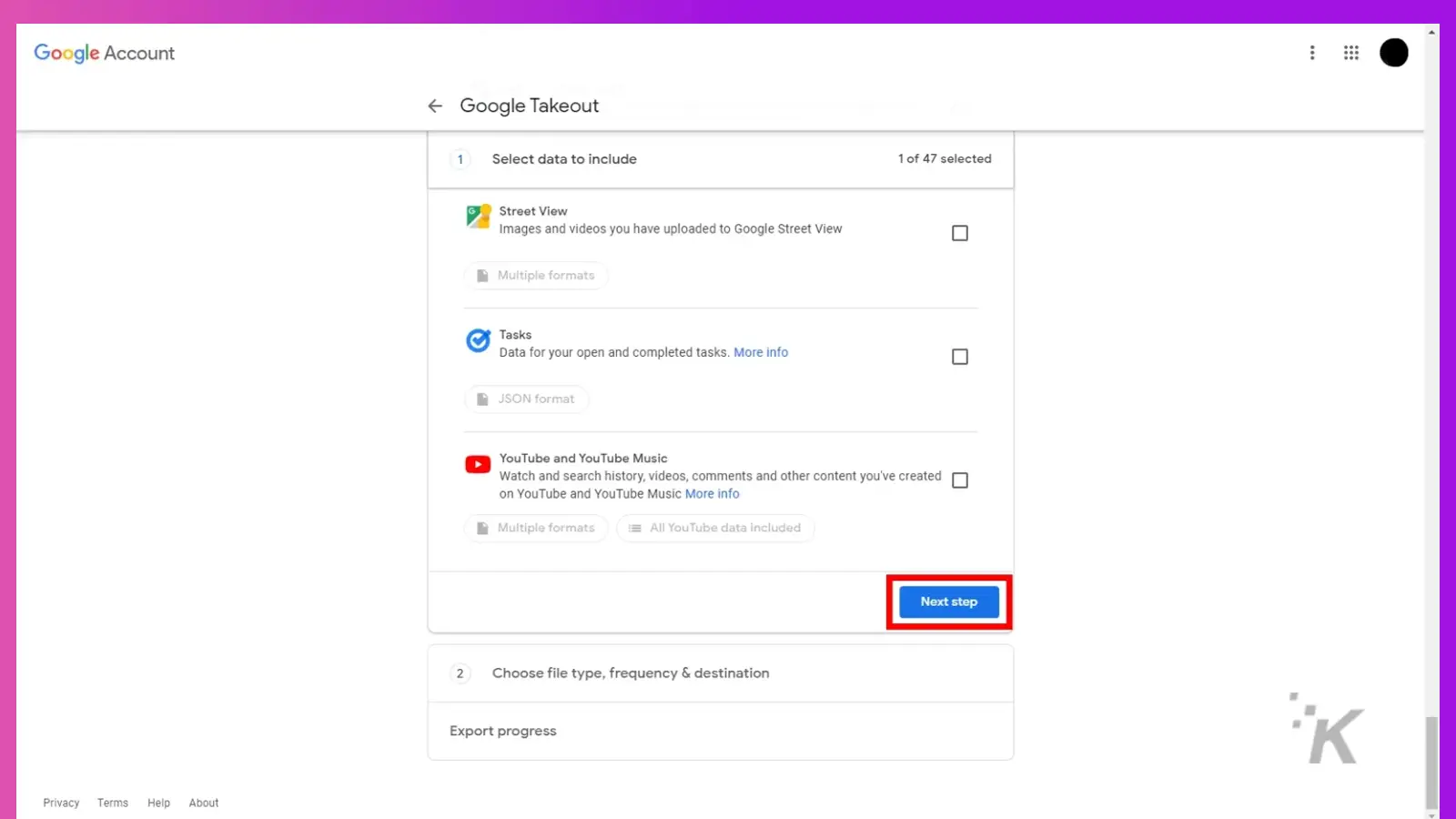1456x819 pixels.
Task: Open the Help footer link
Action: (x=158, y=803)
